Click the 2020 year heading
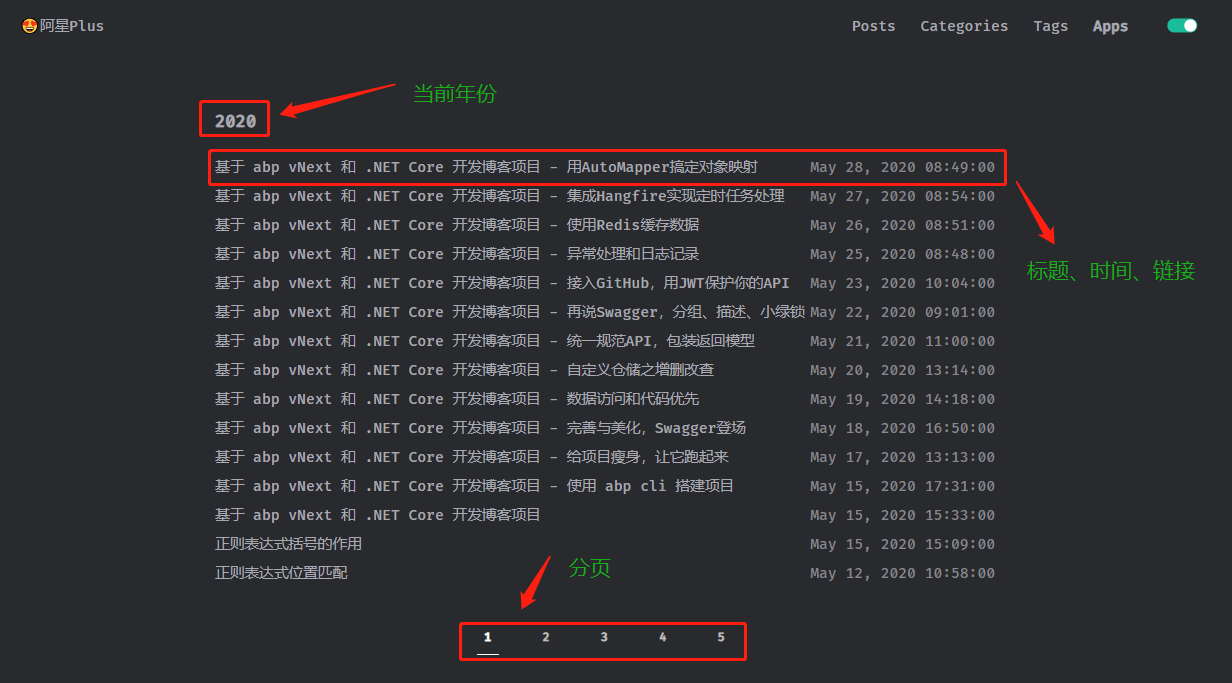The image size is (1232, 683). [235, 121]
